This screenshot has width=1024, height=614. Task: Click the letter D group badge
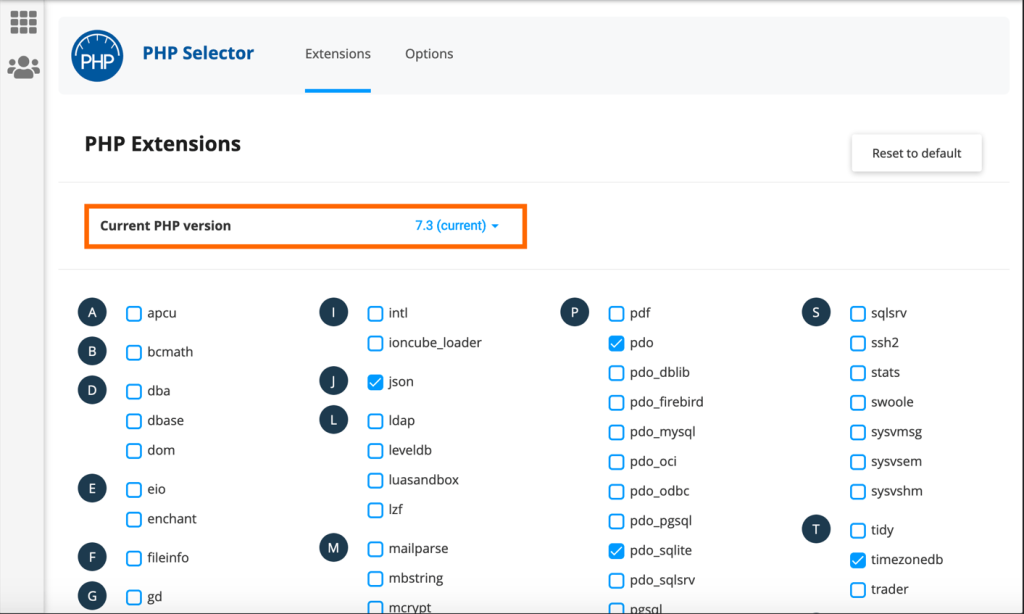(92, 390)
